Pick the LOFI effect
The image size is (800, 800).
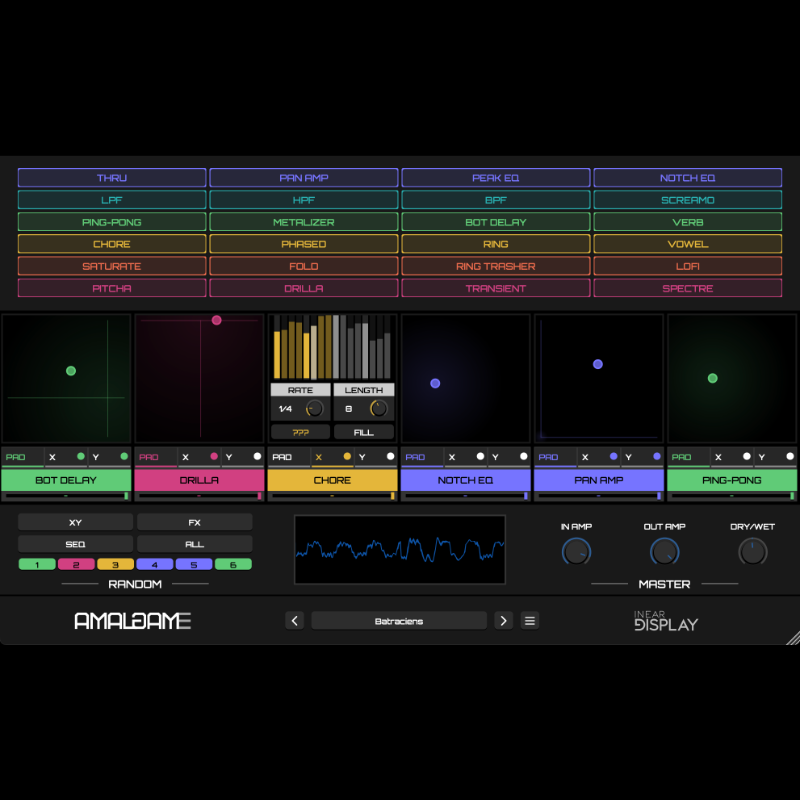click(x=687, y=266)
